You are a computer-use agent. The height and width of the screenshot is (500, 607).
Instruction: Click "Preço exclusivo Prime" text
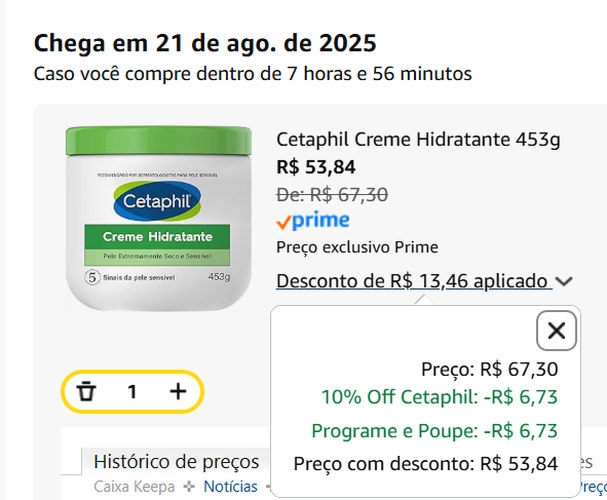coord(357,247)
